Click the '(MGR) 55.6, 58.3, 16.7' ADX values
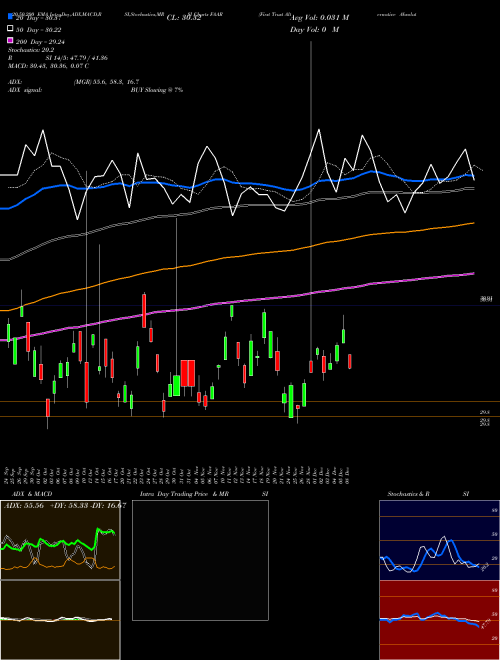This screenshot has width=500, height=660. pyautogui.click(x=106, y=82)
